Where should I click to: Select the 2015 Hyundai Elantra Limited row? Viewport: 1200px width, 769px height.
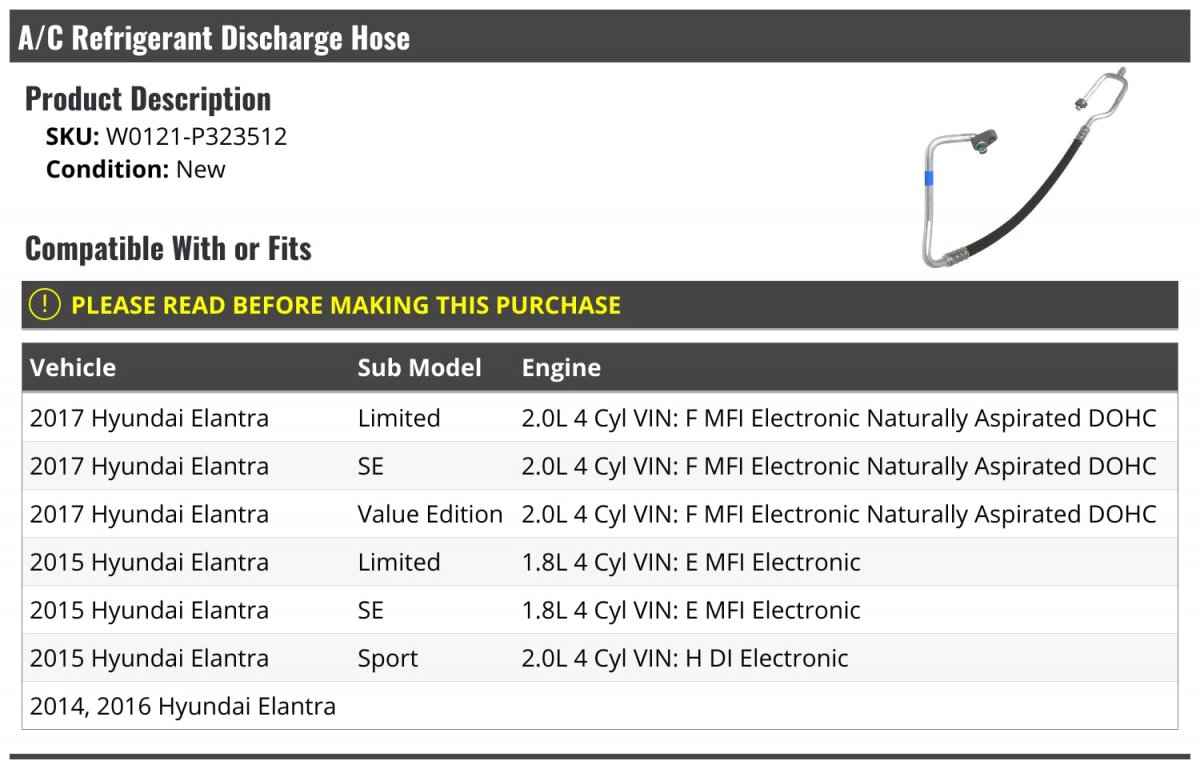600,562
